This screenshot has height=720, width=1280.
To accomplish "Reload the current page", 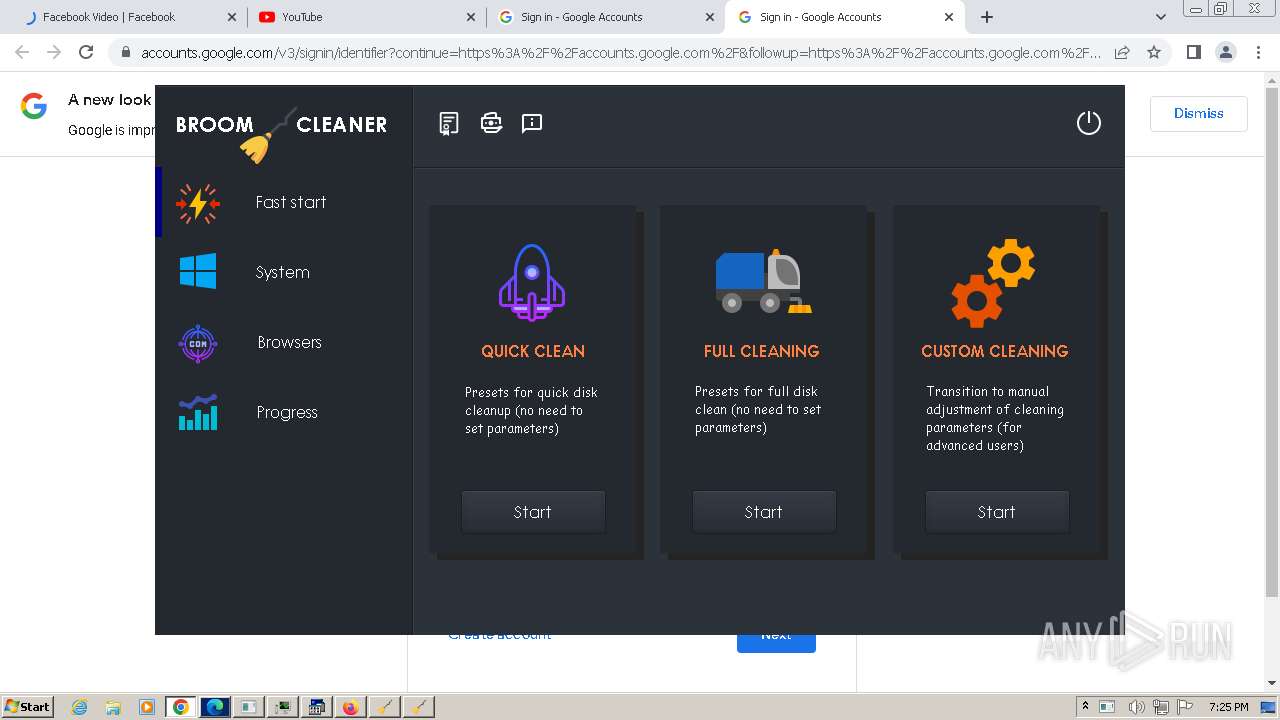I will 86,52.
